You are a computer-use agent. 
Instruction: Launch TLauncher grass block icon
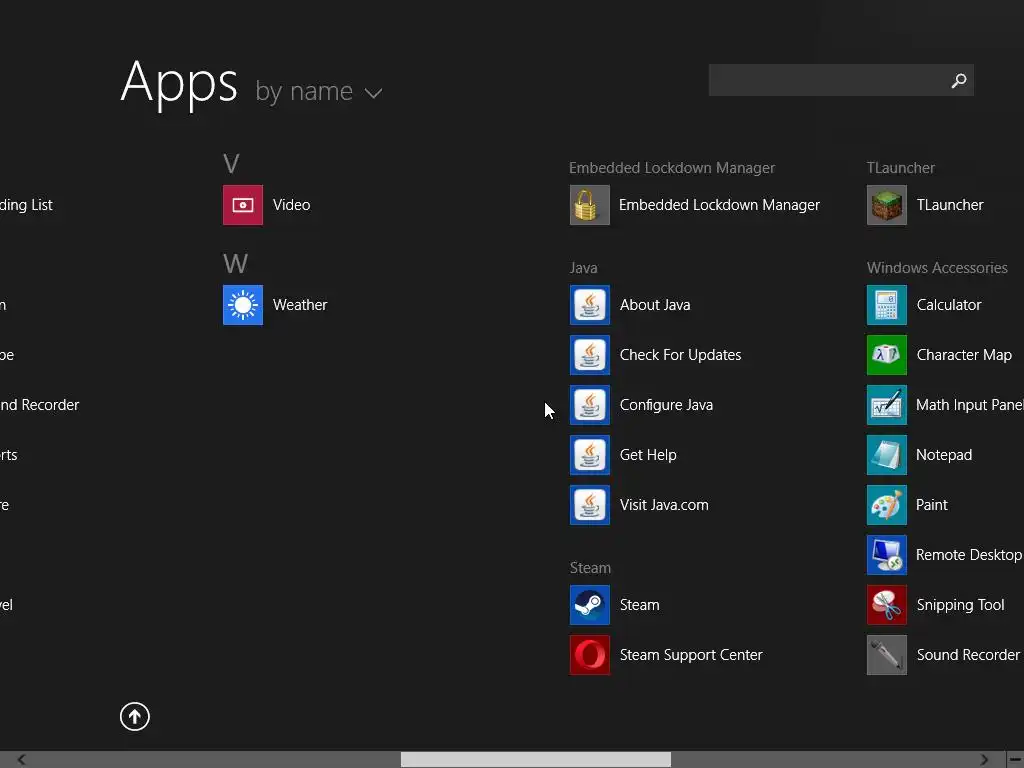[887, 205]
